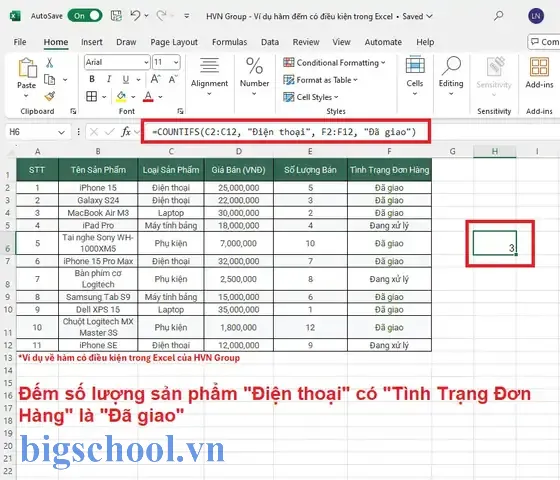Click the Select All corner triangle
Screen dimensions: 560x480
click(11, 152)
